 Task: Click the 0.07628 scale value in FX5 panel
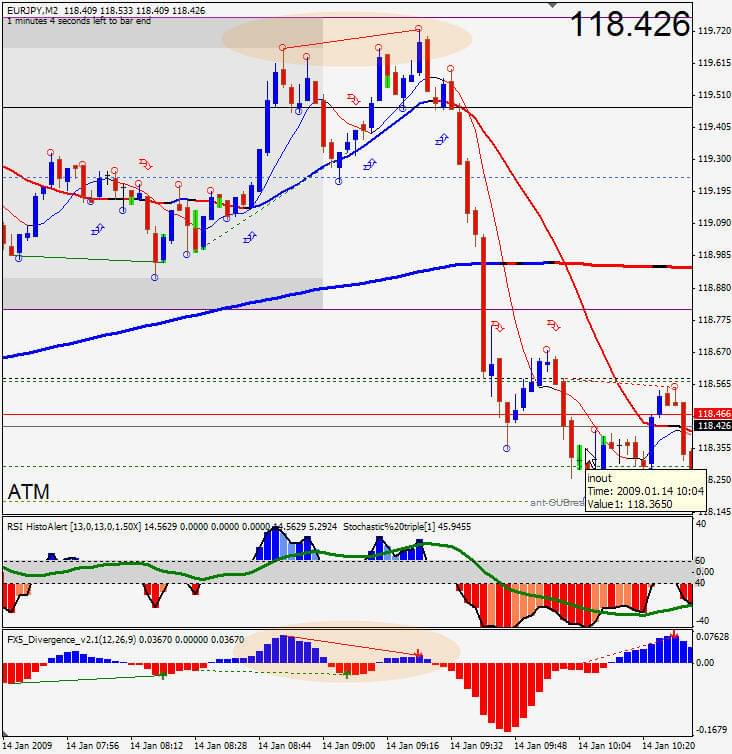click(713, 637)
